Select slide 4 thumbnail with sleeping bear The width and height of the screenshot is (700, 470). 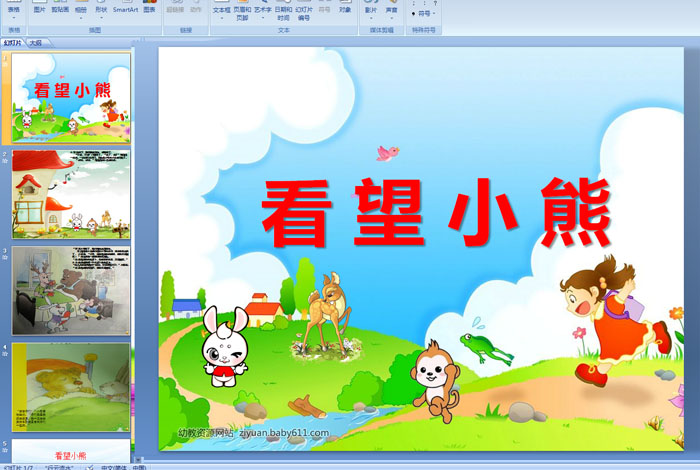(71, 387)
